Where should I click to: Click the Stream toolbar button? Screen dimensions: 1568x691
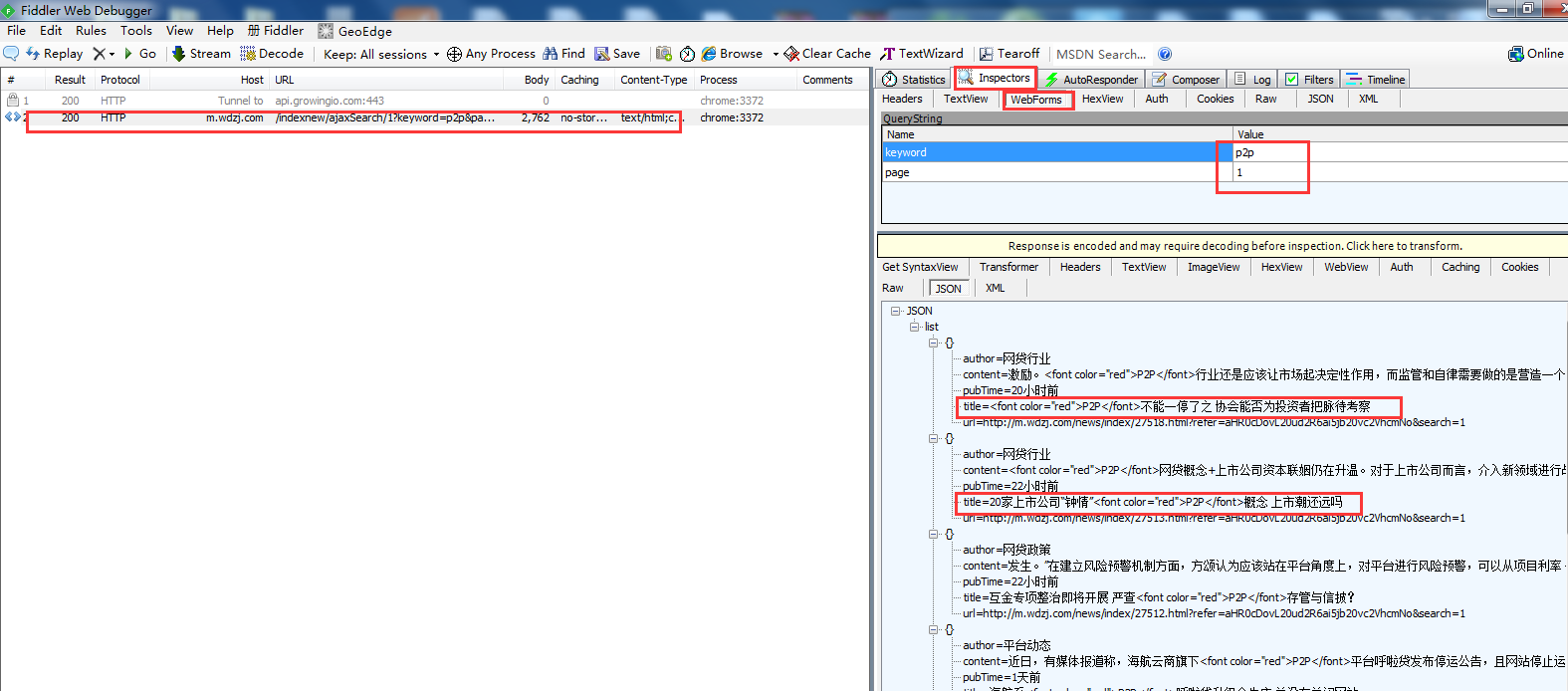(201, 54)
